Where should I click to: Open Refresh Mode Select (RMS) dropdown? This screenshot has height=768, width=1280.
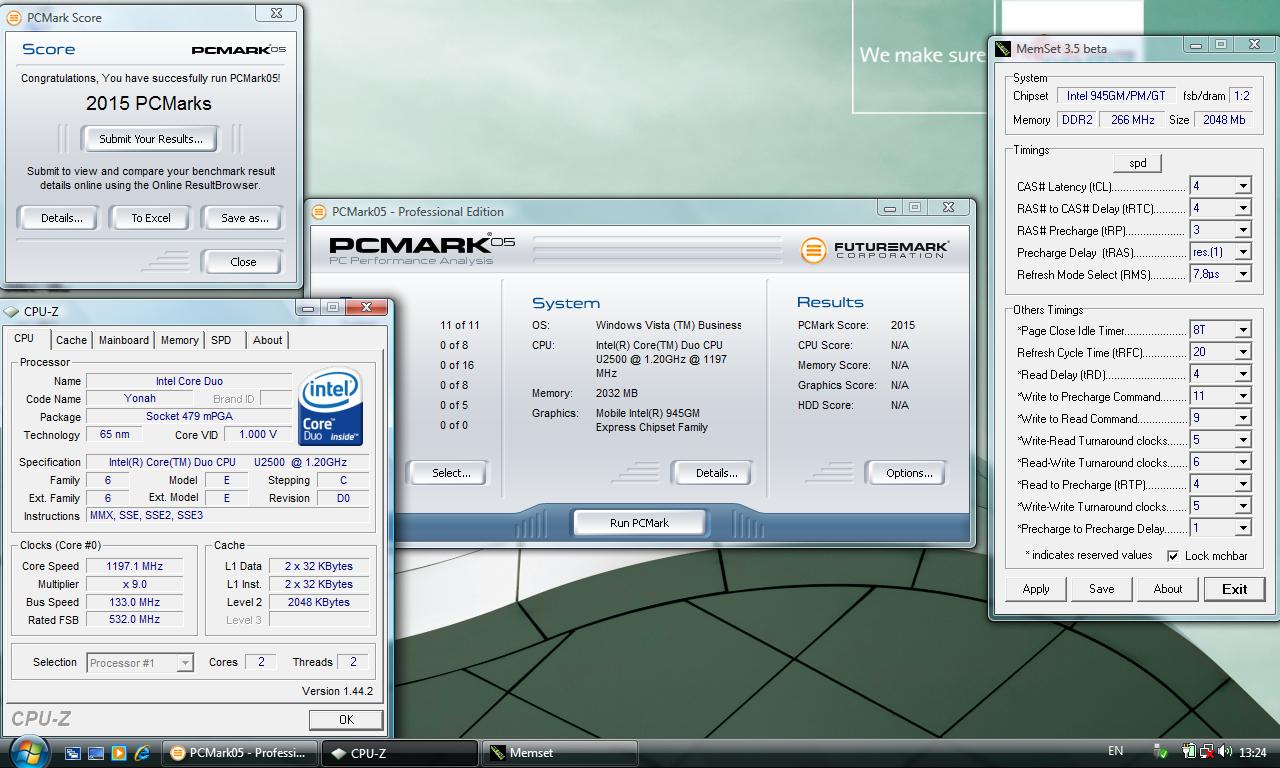(1242, 274)
